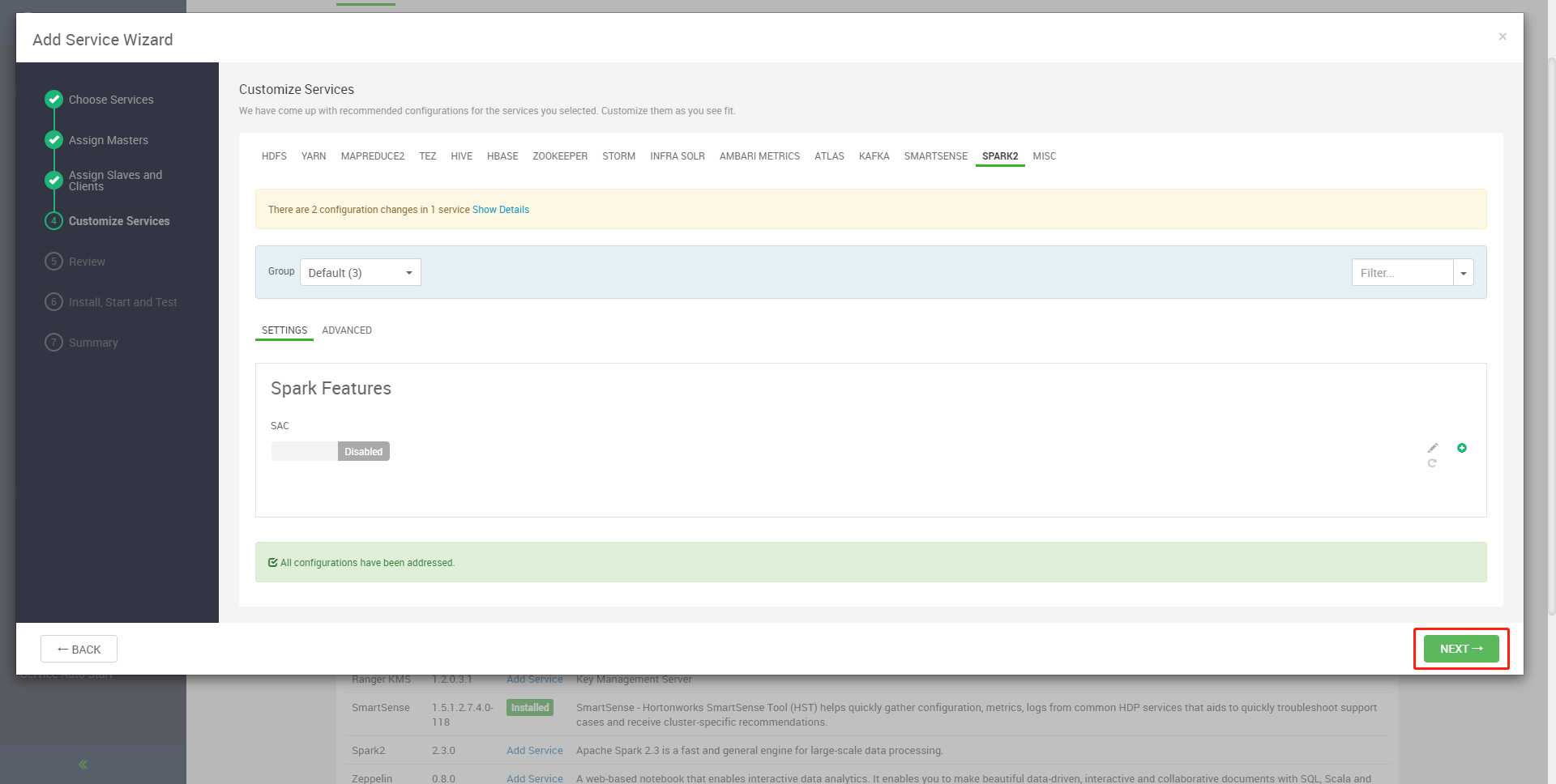Click Assign Slaves and Clients check icon
1556x784 pixels.
[x=53, y=180]
